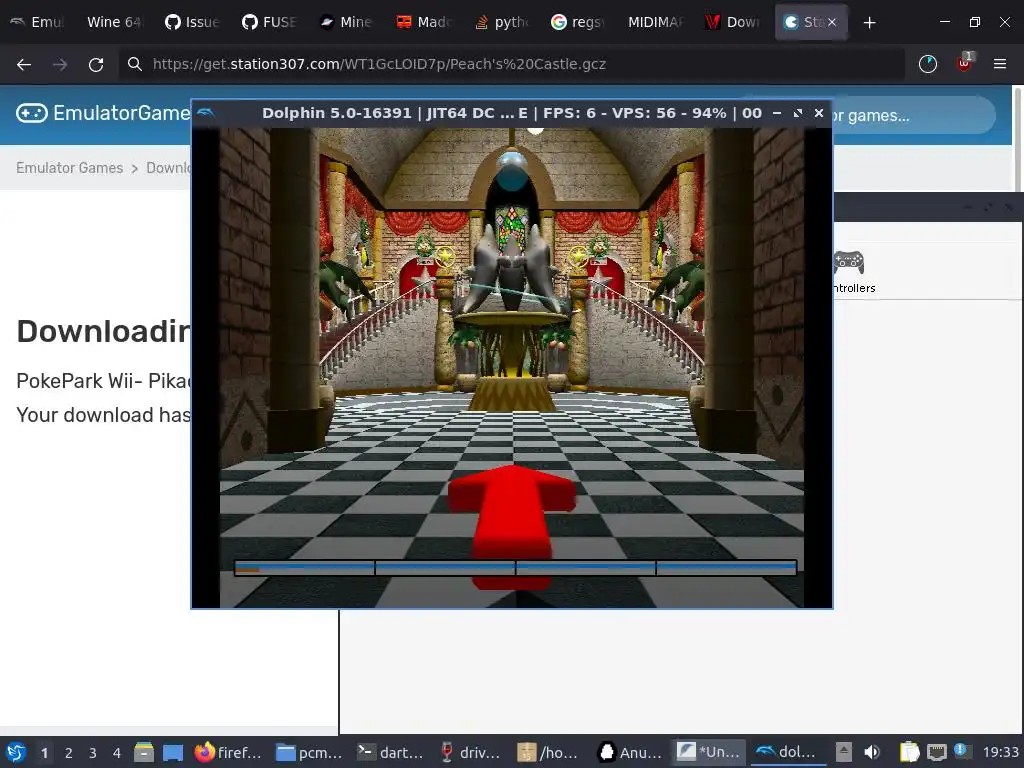
Task: Go back to the previous page
Action: (24, 64)
